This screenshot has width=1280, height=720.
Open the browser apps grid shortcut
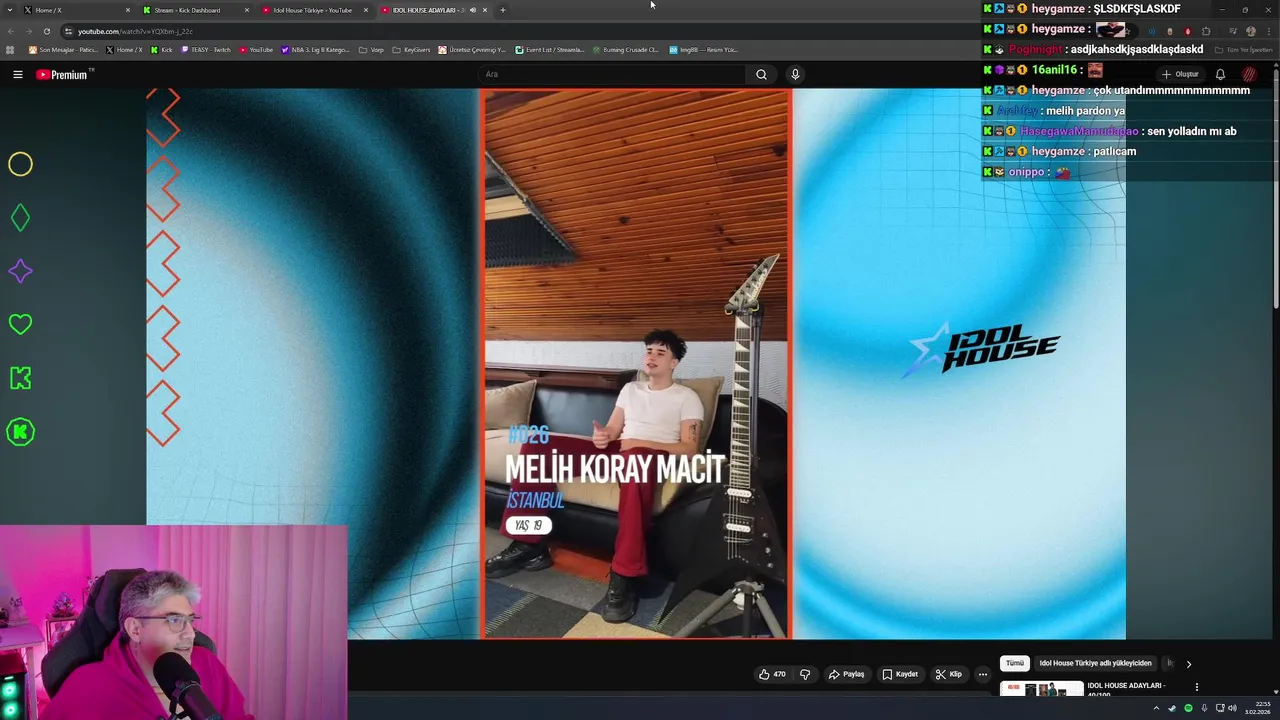[x=10, y=50]
